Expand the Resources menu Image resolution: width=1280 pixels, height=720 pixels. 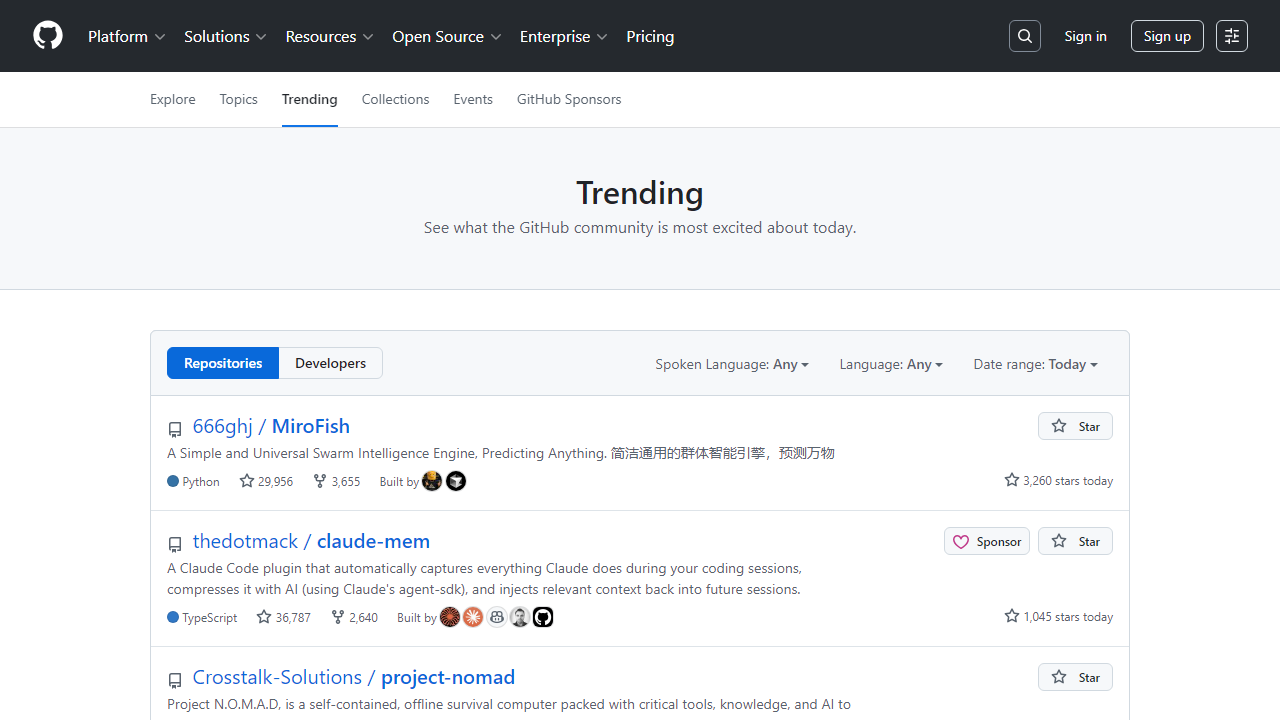click(330, 36)
